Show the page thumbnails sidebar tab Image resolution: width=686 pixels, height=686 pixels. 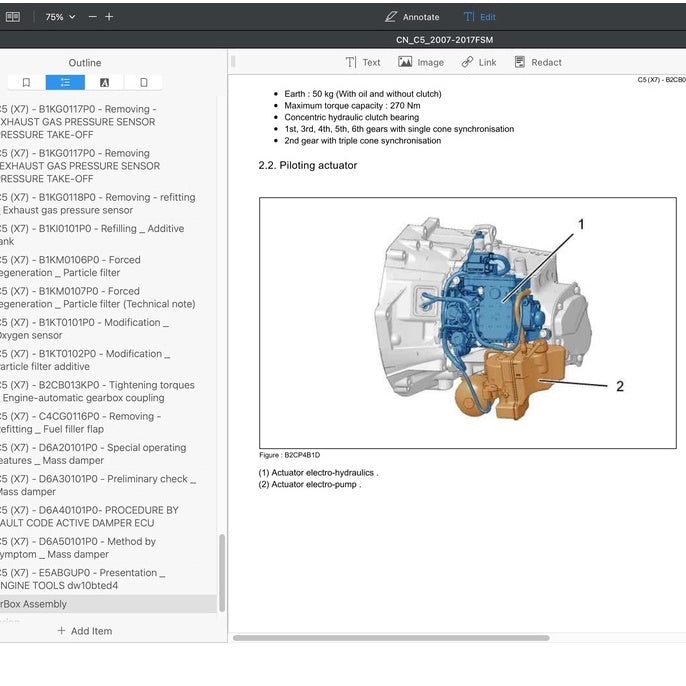144,83
